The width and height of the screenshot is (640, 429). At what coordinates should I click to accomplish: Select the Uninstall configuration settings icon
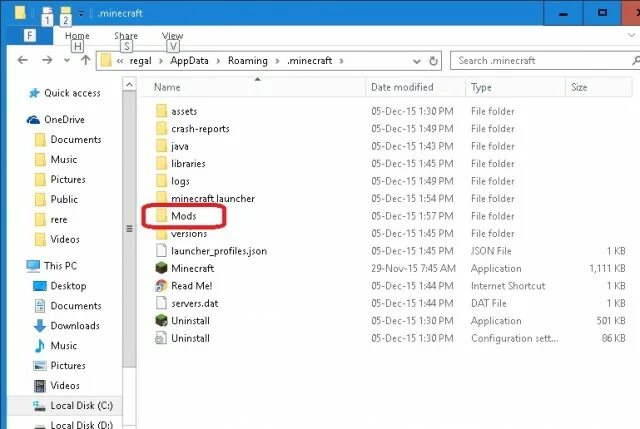162,338
